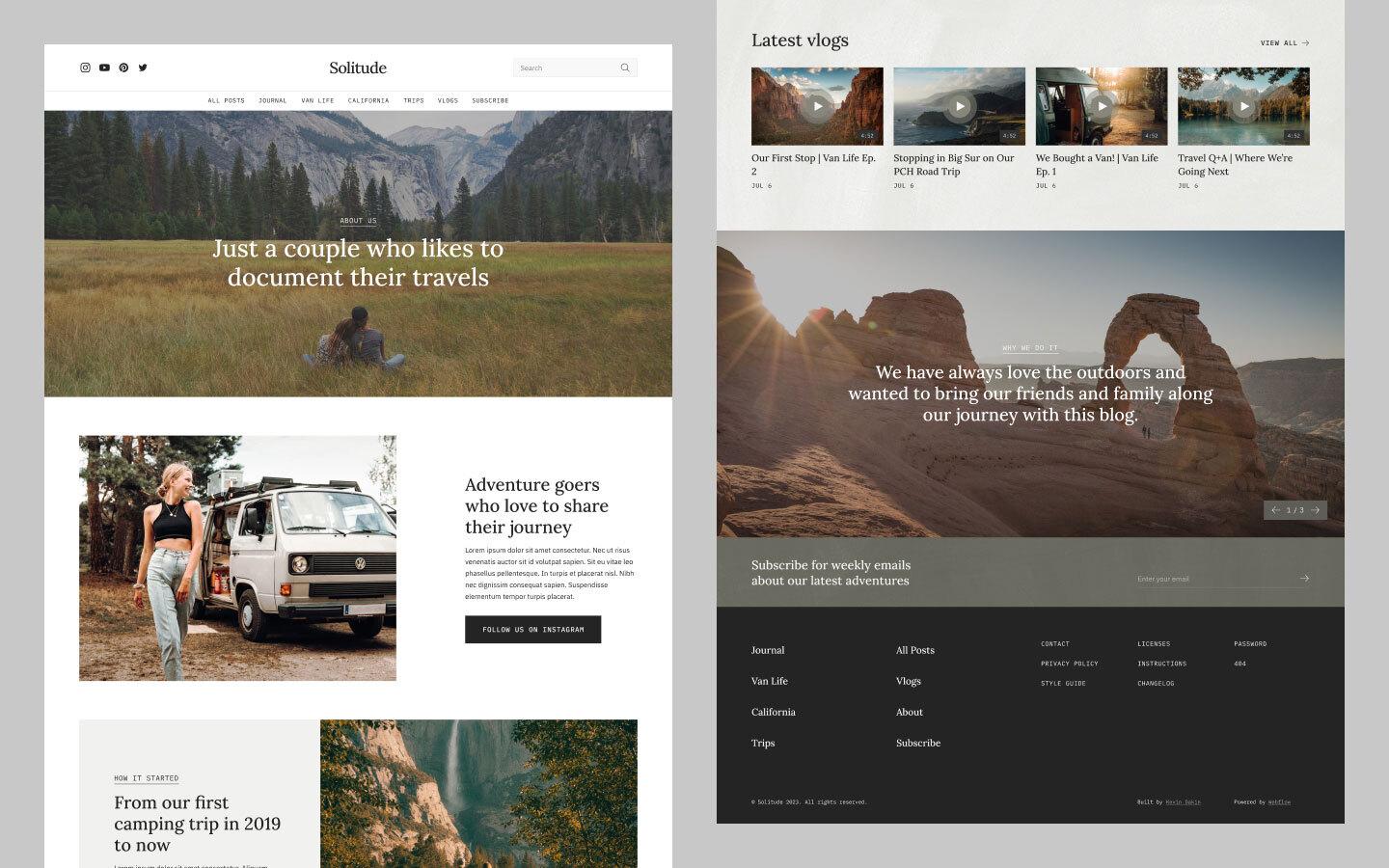Open the Instagram icon in the header
This screenshot has width=1389, height=868.
click(84, 68)
